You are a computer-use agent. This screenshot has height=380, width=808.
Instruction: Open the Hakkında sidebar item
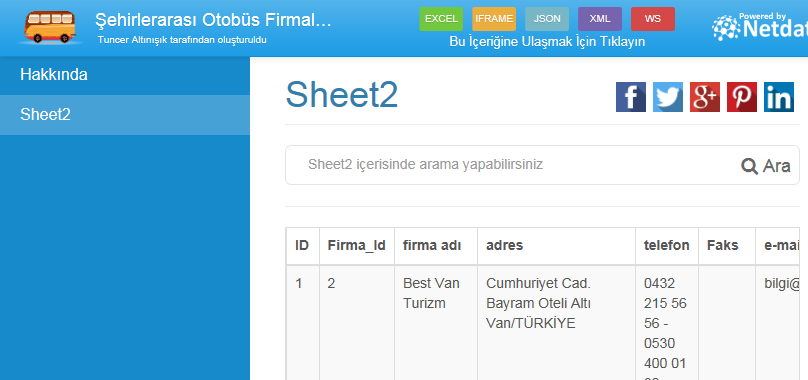125,75
